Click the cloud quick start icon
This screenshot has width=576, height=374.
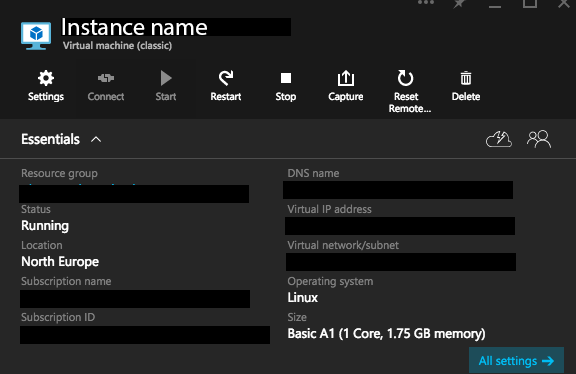499,139
